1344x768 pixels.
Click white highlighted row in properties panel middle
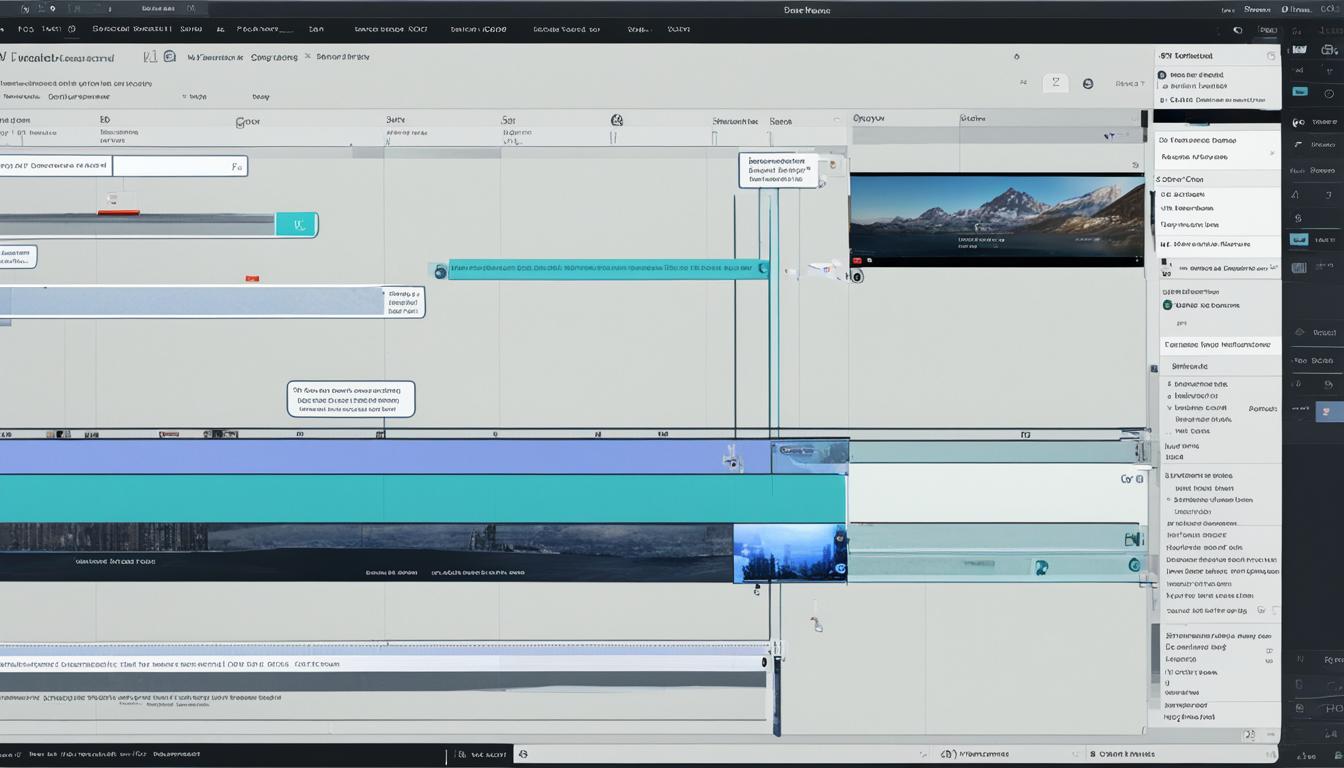tap(1218, 344)
